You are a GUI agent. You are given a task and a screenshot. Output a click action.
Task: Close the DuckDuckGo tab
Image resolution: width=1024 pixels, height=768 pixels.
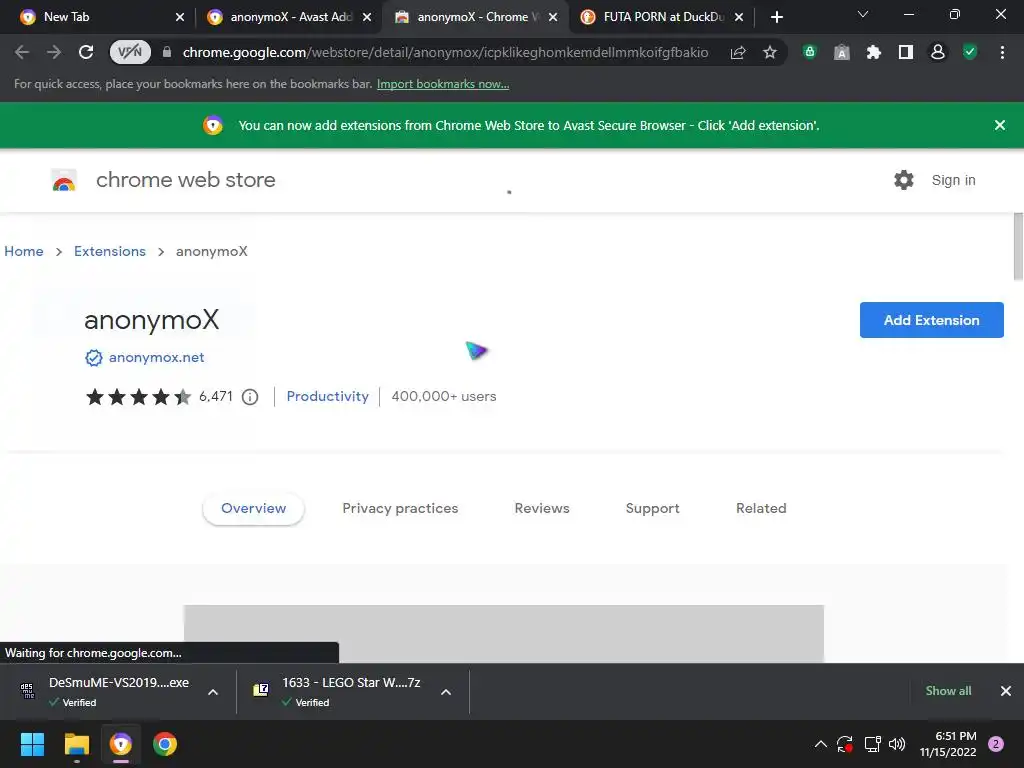coord(739,17)
